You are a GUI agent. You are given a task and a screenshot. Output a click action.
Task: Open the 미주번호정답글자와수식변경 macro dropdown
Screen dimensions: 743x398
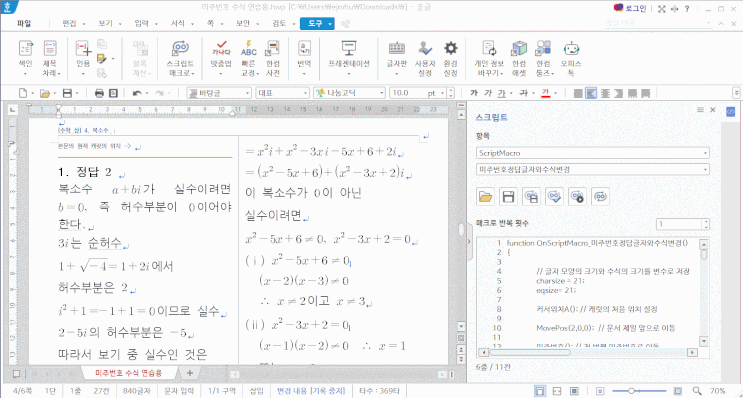[x=593, y=169]
